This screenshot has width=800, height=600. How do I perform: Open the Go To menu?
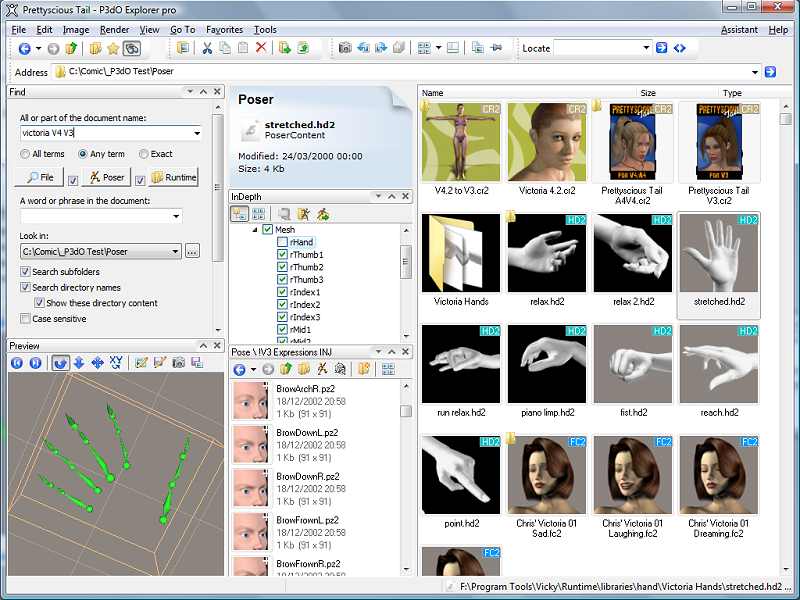pyautogui.click(x=183, y=30)
